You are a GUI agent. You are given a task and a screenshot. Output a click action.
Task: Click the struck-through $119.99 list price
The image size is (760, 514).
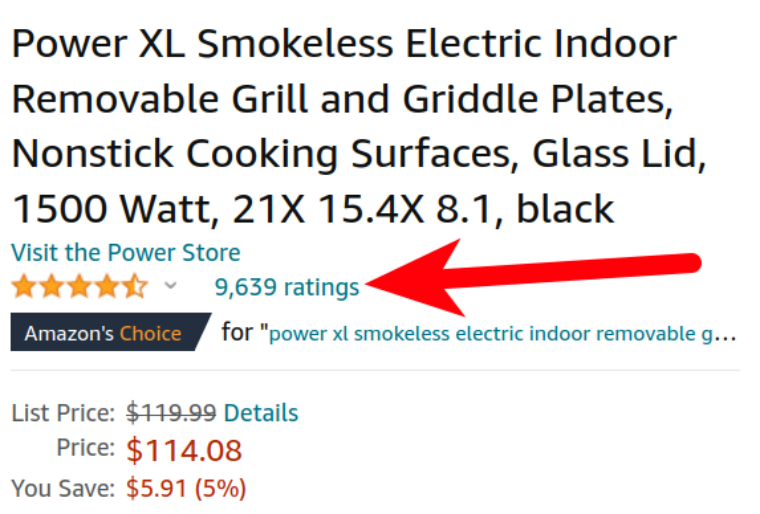coord(171,413)
